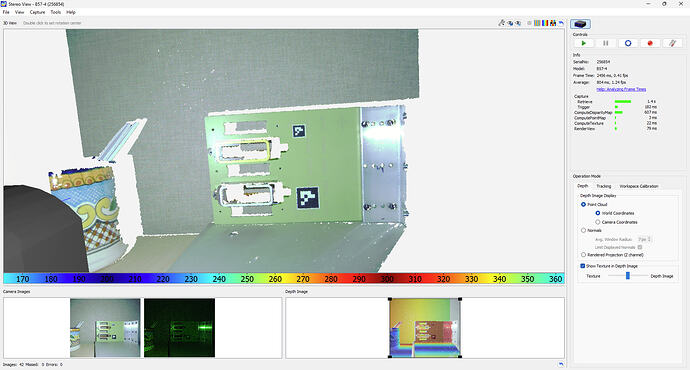
Task: Click the Stereo View app icon in title bar
Action: tap(4, 4)
